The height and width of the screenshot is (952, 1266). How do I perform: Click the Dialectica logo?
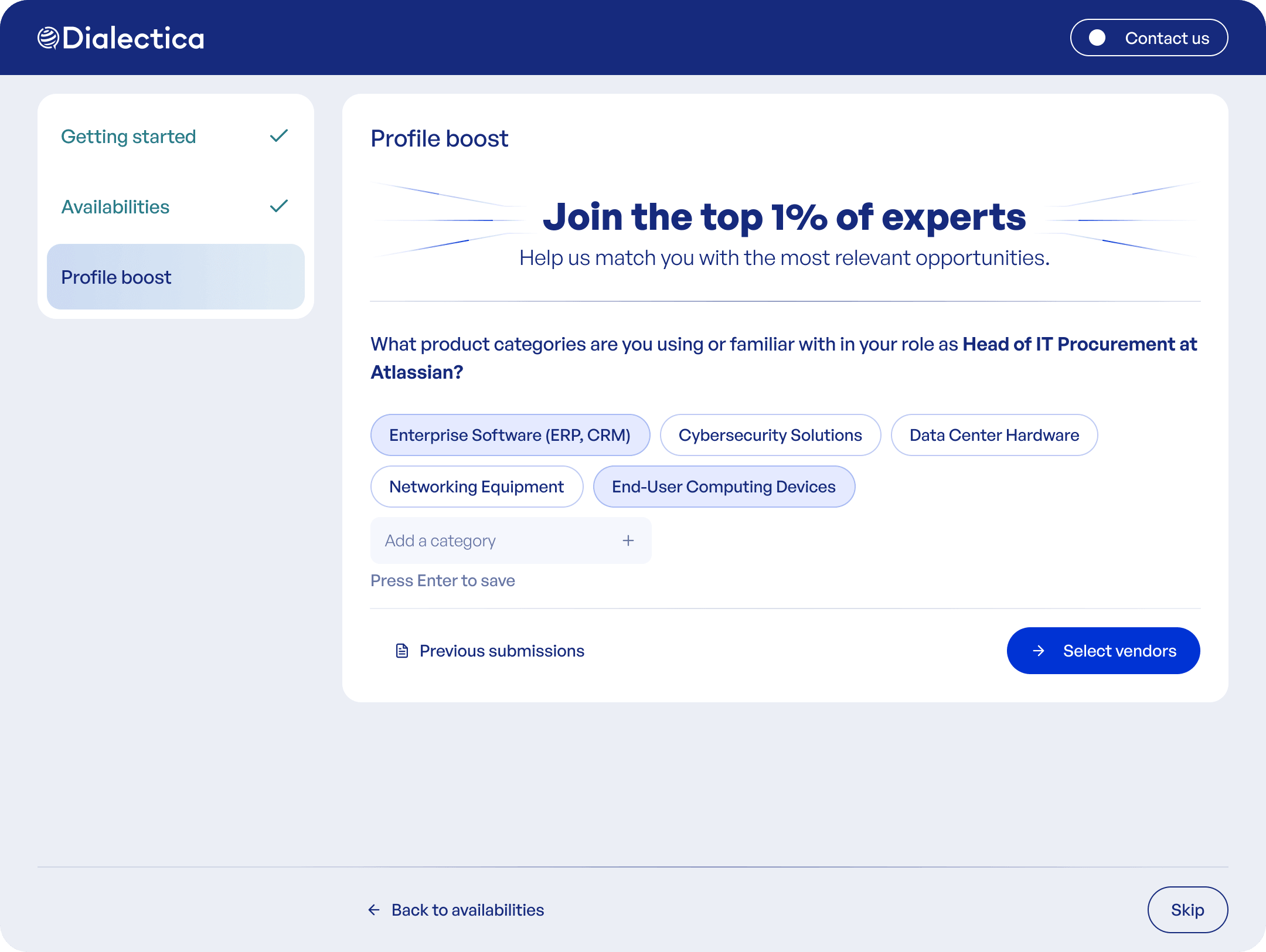(121, 38)
